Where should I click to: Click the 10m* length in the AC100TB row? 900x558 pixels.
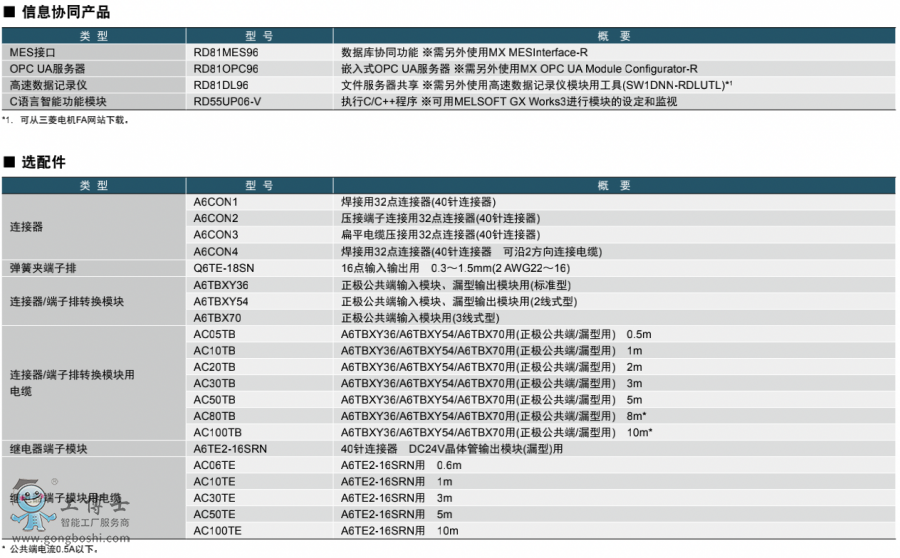click(639, 432)
